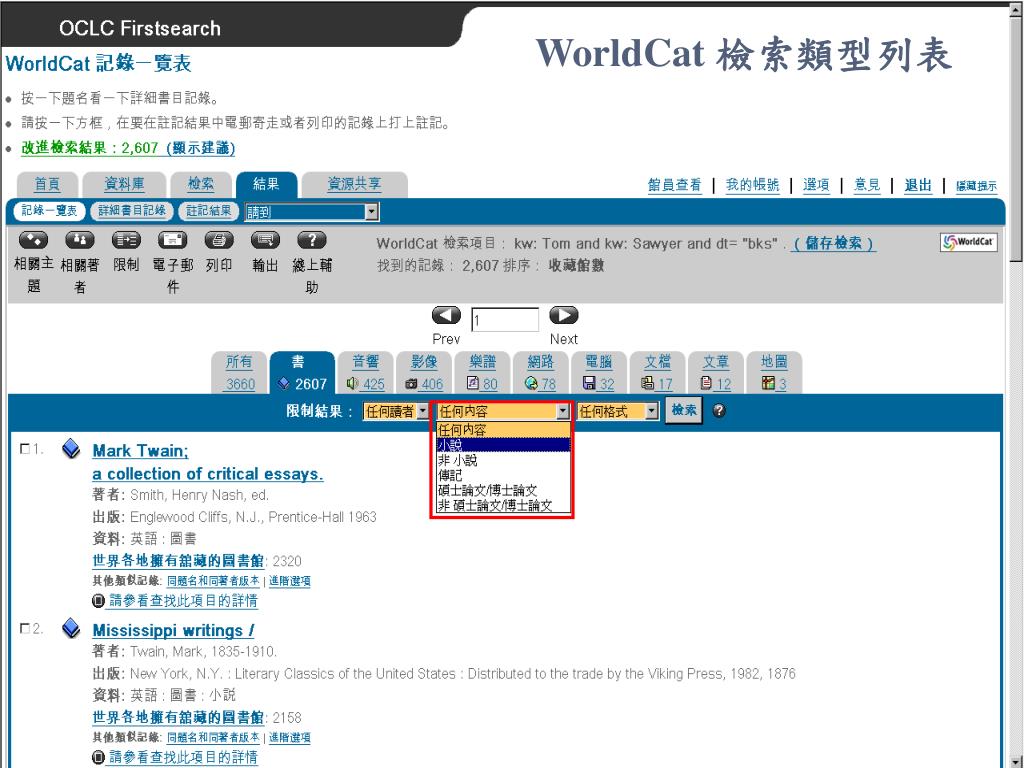Click the 相關主題 related subjects icon
Image resolution: width=1024 pixels, height=768 pixels.
[33, 240]
